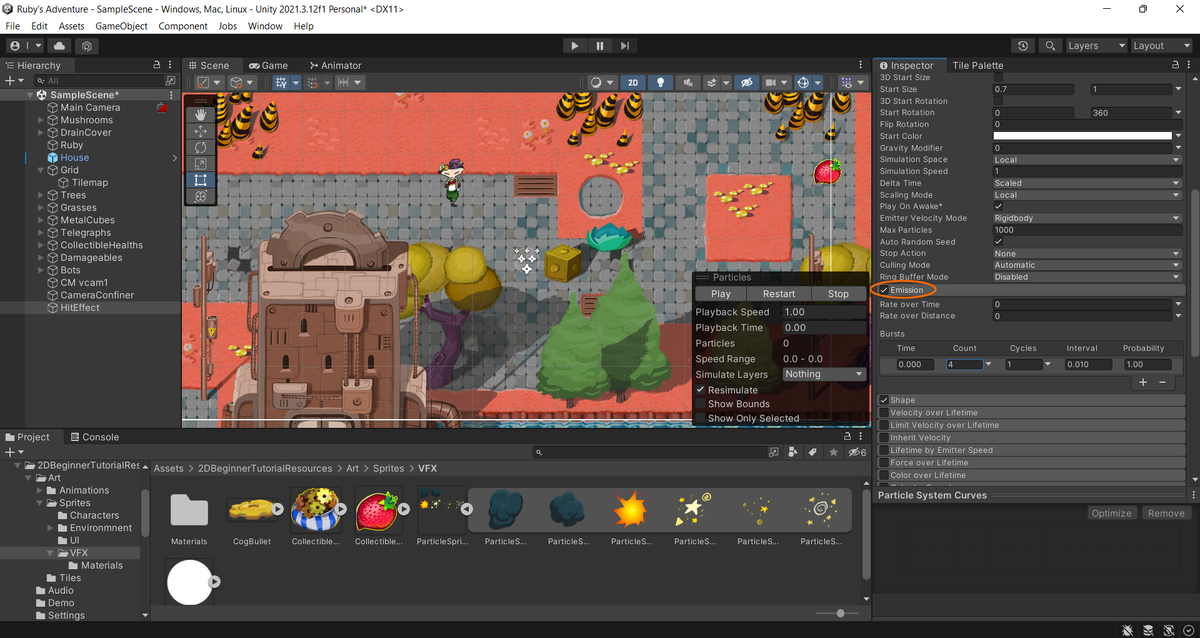The width and height of the screenshot is (1200, 638).
Task: Click the main Pause button in the toolbar
Action: [x=600, y=46]
